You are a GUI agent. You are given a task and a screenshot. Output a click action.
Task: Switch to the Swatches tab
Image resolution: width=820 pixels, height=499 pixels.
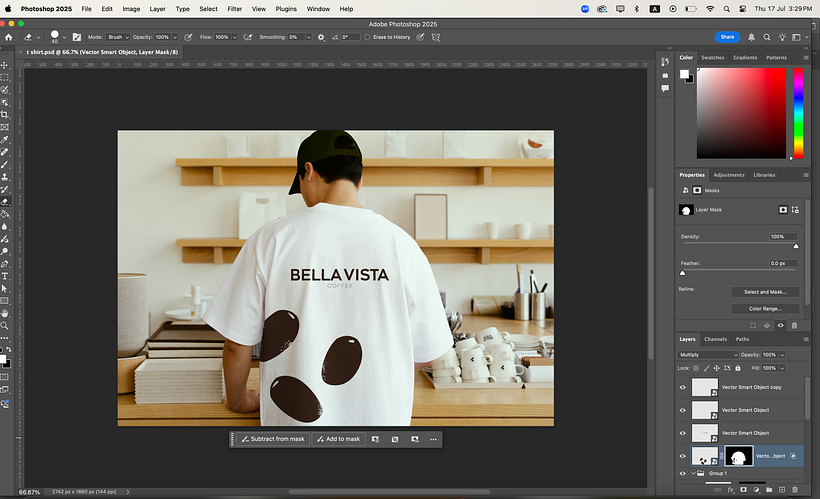[712, 58]
